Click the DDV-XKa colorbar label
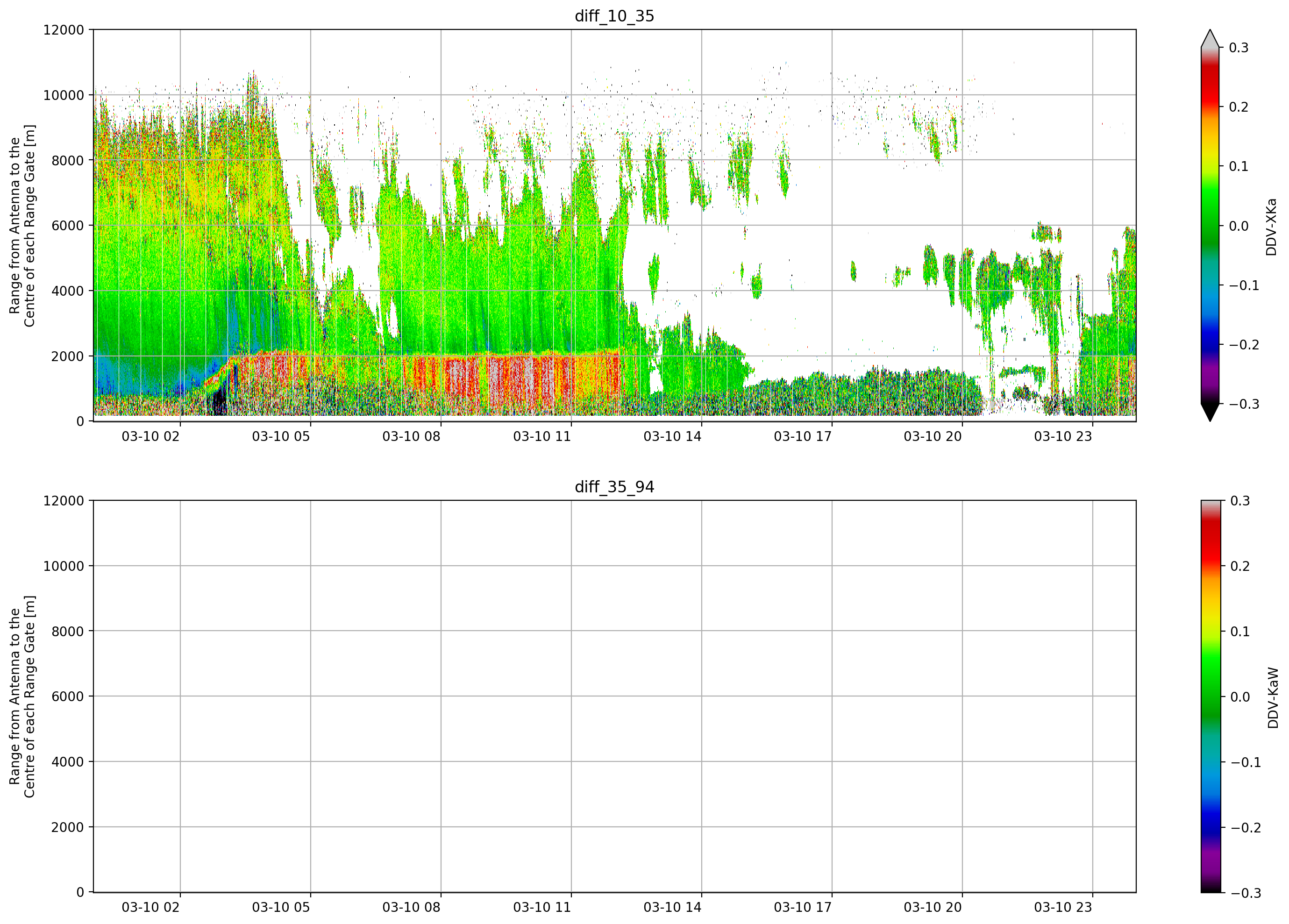This screenshot has width=1289, height=924. click(x=1271, y=227)
